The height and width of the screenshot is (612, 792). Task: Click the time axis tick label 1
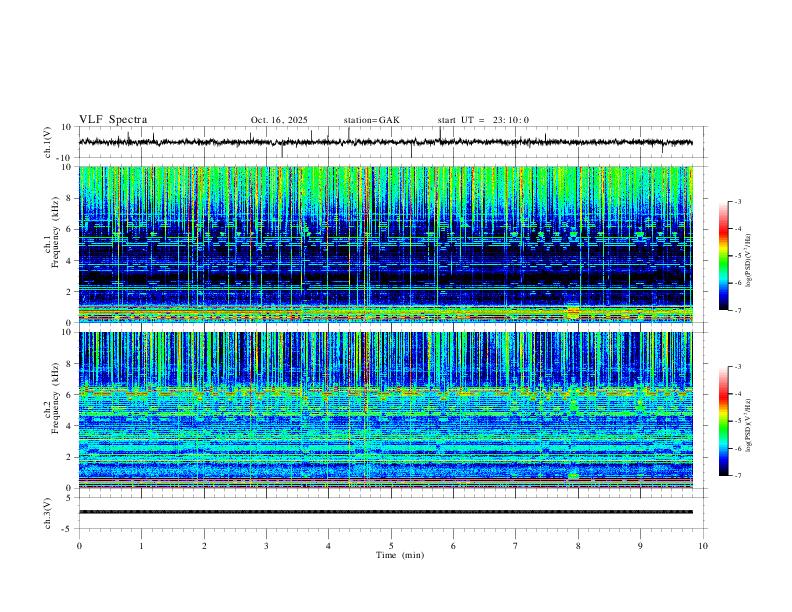pyautogui.click(x=141, y=546)
